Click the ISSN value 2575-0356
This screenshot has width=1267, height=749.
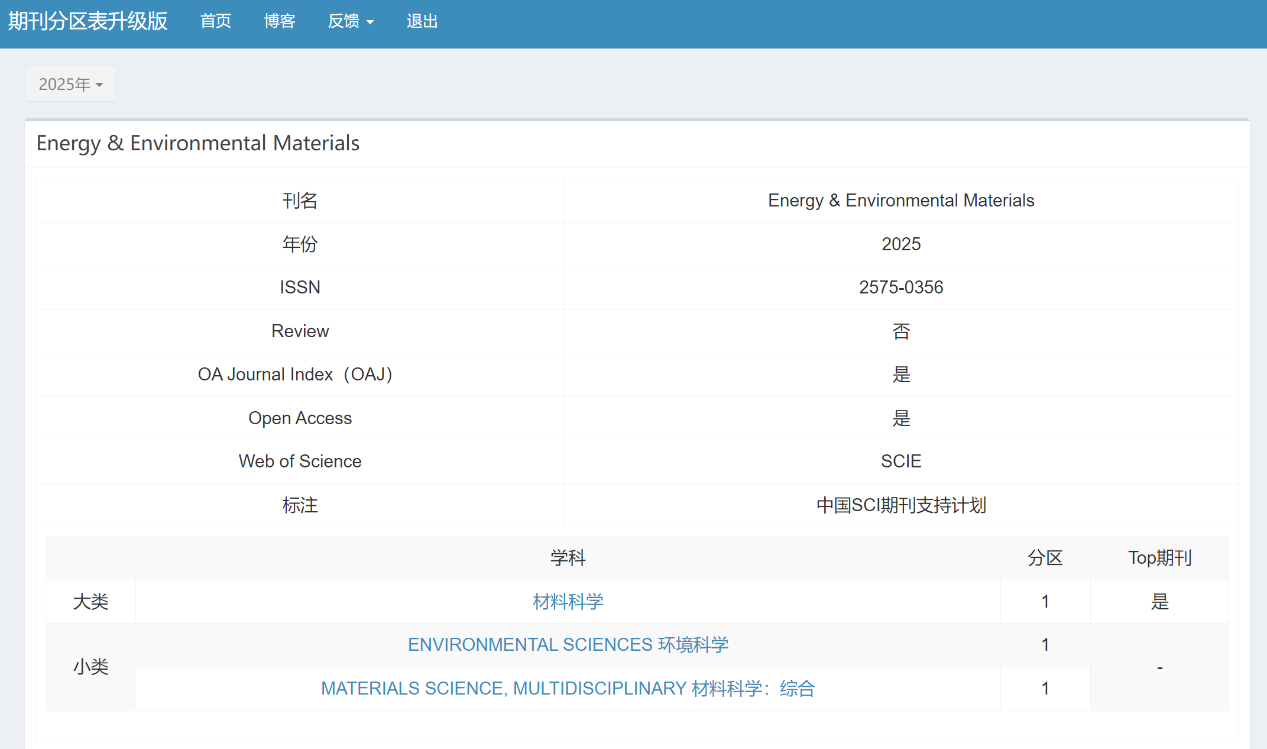(900, 287)
